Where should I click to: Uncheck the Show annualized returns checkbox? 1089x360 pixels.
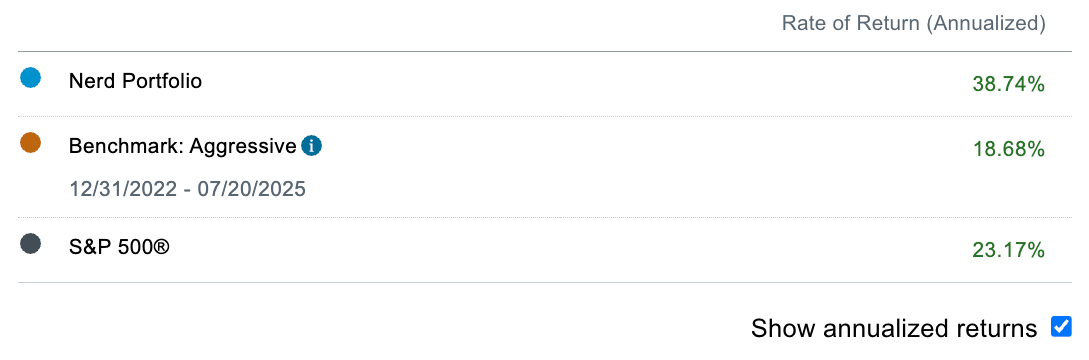(1061, 326)
